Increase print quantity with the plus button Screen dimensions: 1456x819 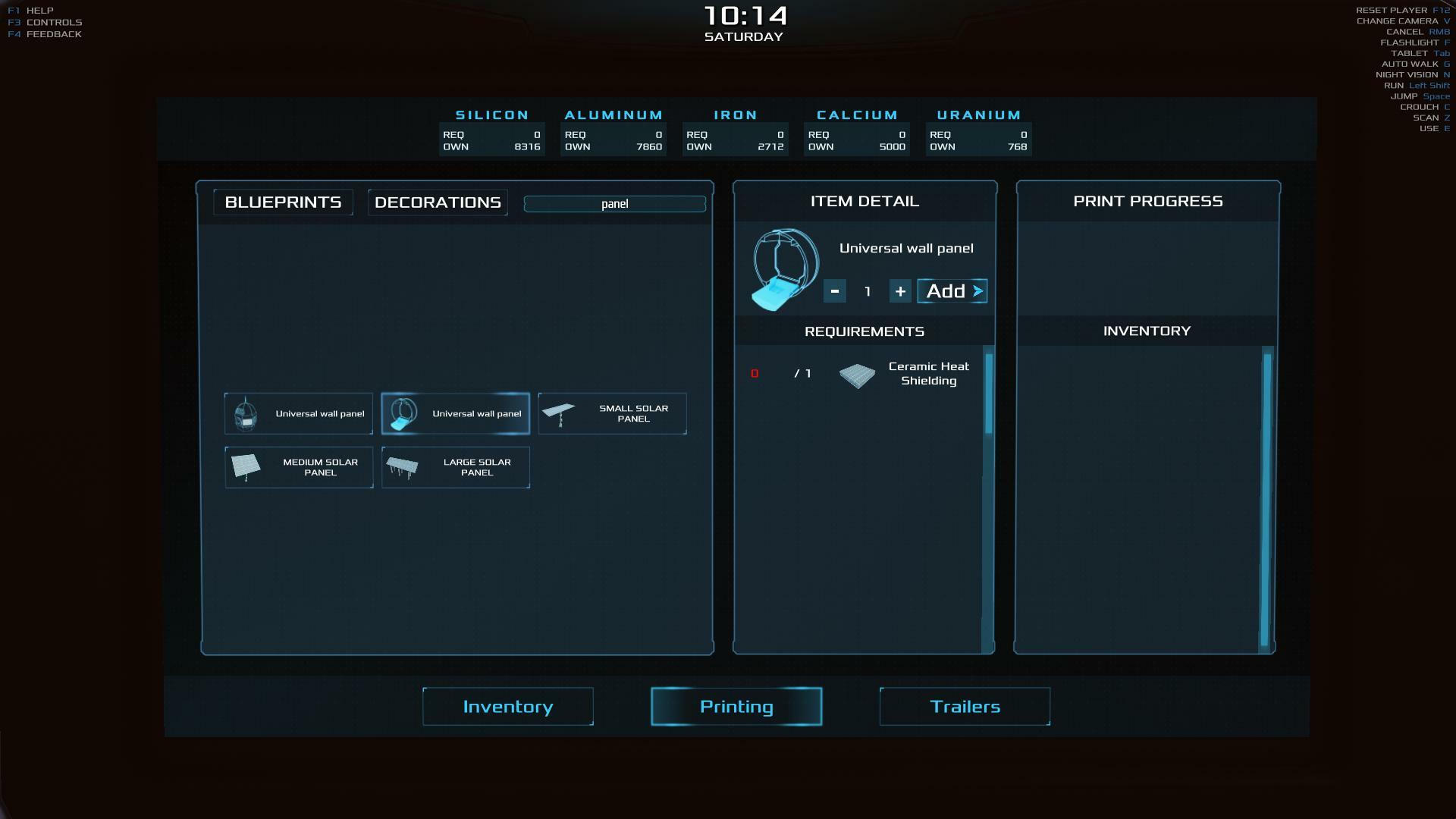click(x=899, y=291)
